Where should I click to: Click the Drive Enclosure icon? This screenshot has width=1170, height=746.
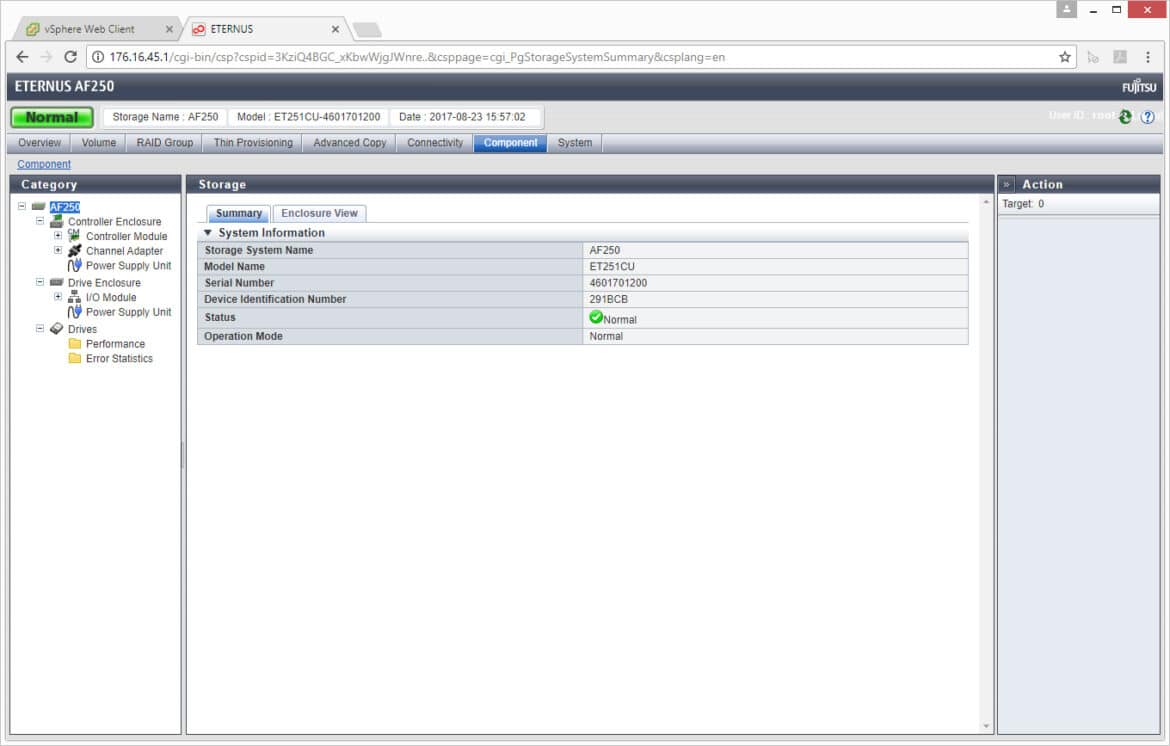click(57, 283)
